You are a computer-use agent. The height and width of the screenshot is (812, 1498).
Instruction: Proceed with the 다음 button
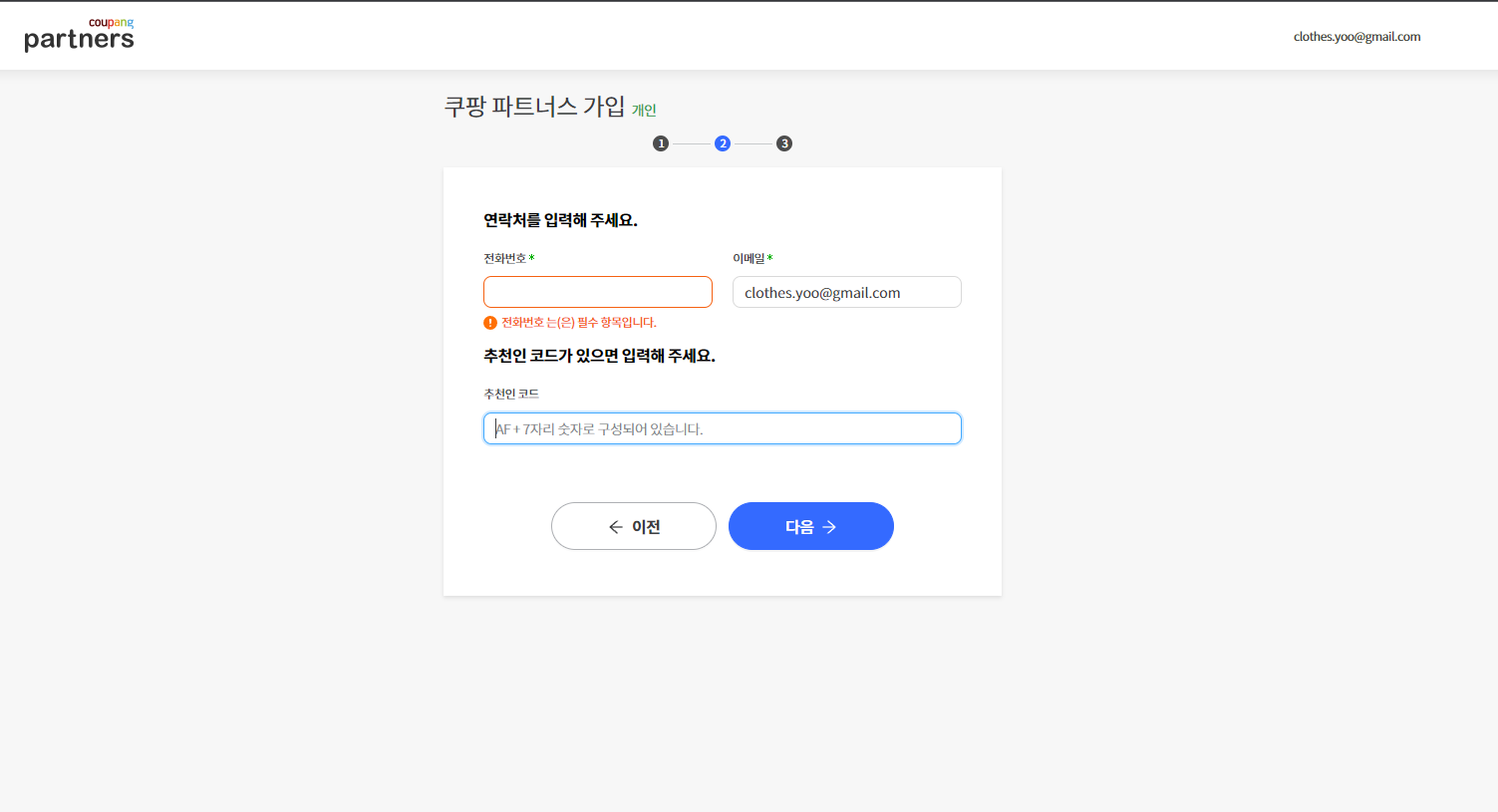811,526
